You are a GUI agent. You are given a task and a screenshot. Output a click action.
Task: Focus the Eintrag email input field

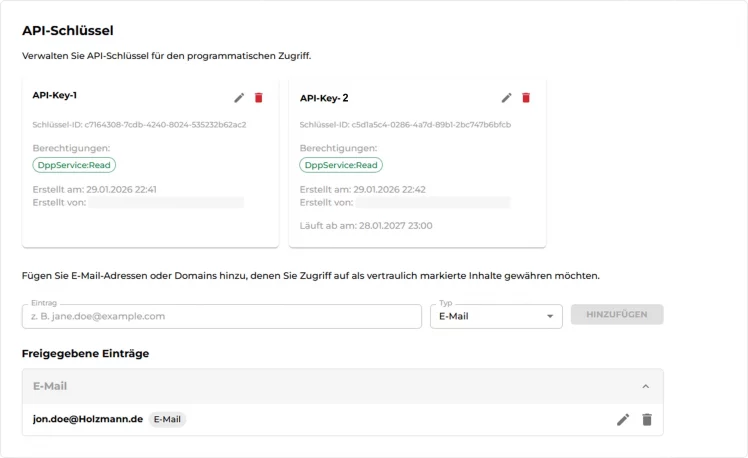tap(221, 316)
